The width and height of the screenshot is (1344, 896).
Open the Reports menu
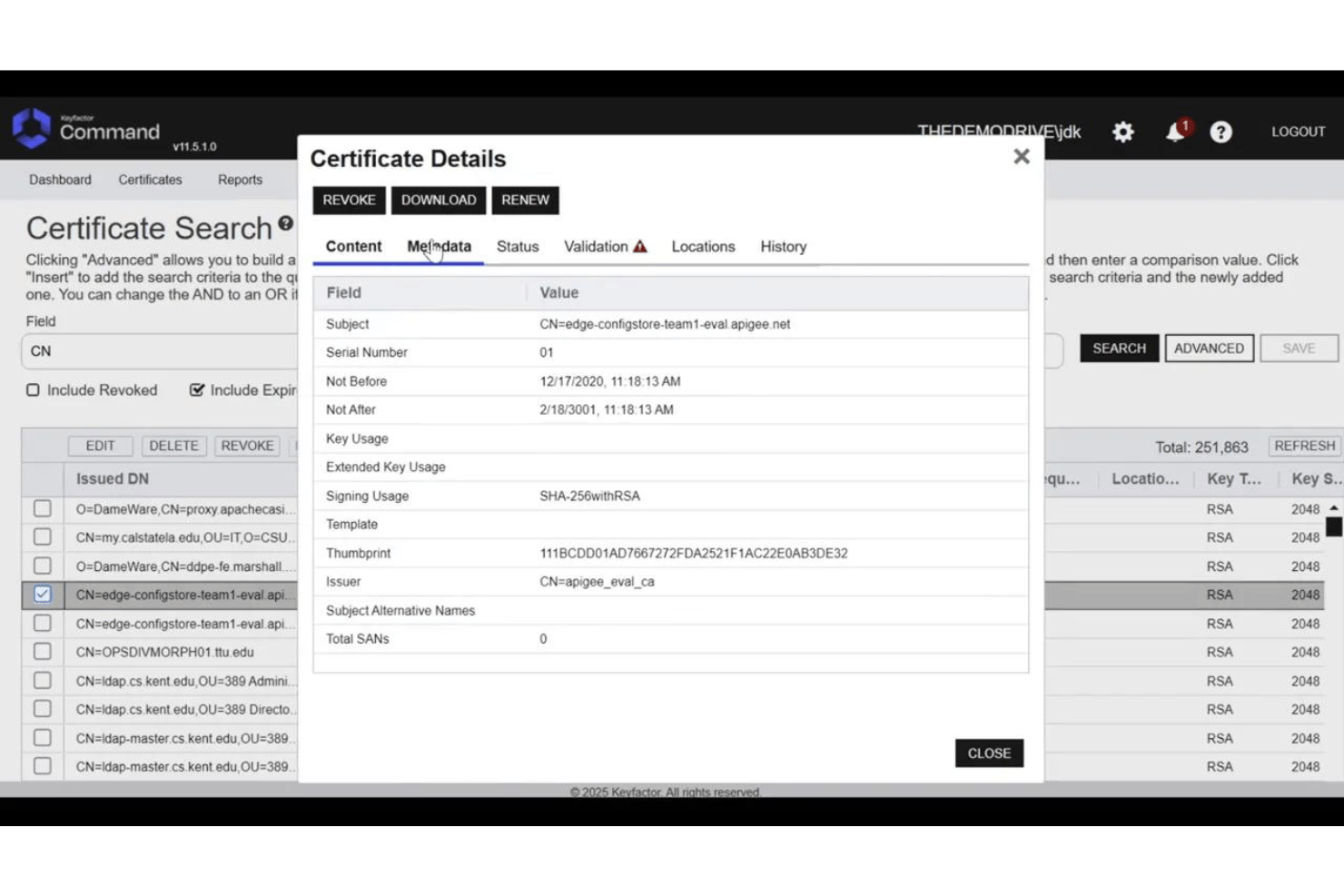[240, 180]
